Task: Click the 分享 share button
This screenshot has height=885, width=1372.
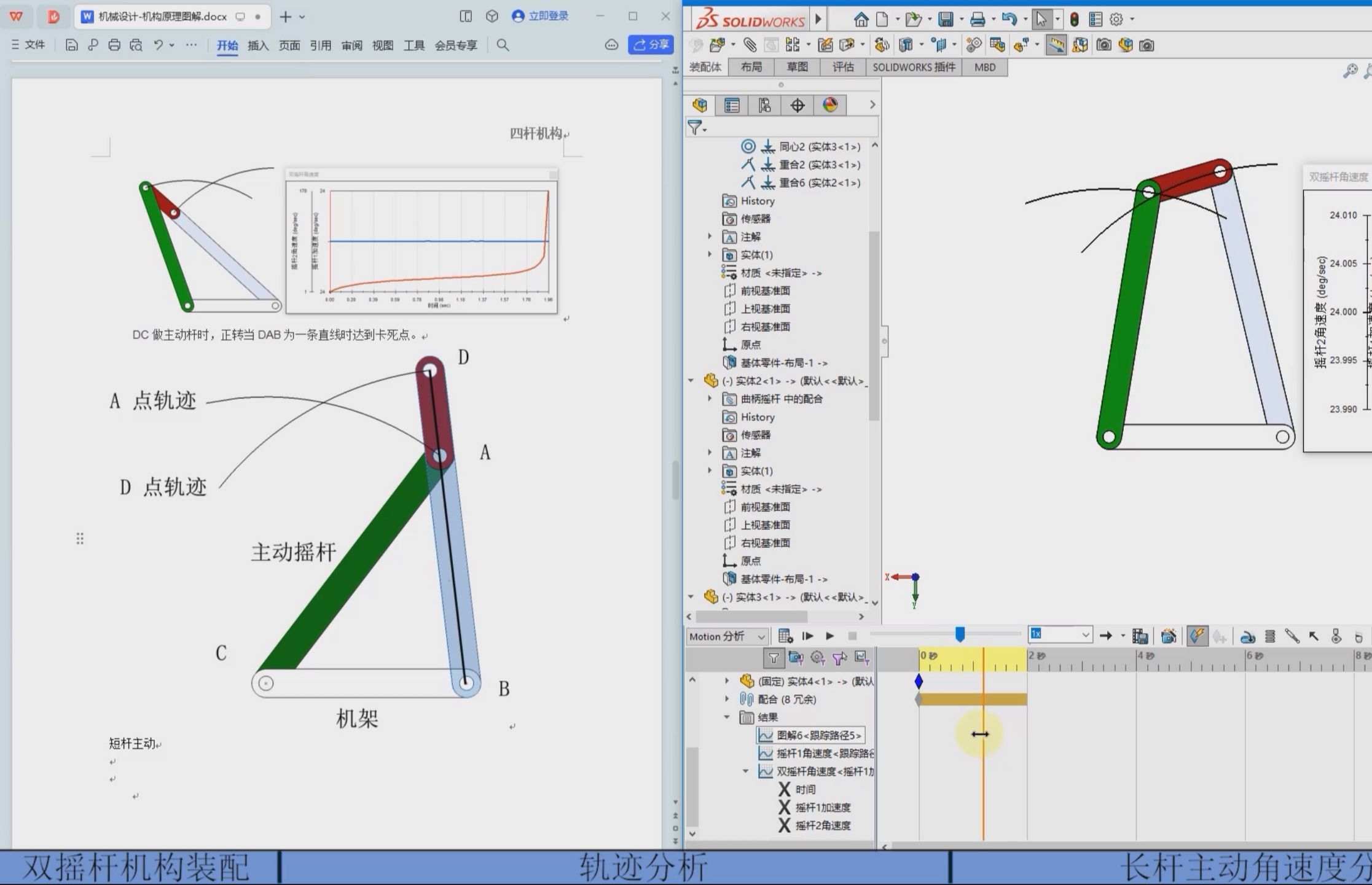Action: click(651, 44)
